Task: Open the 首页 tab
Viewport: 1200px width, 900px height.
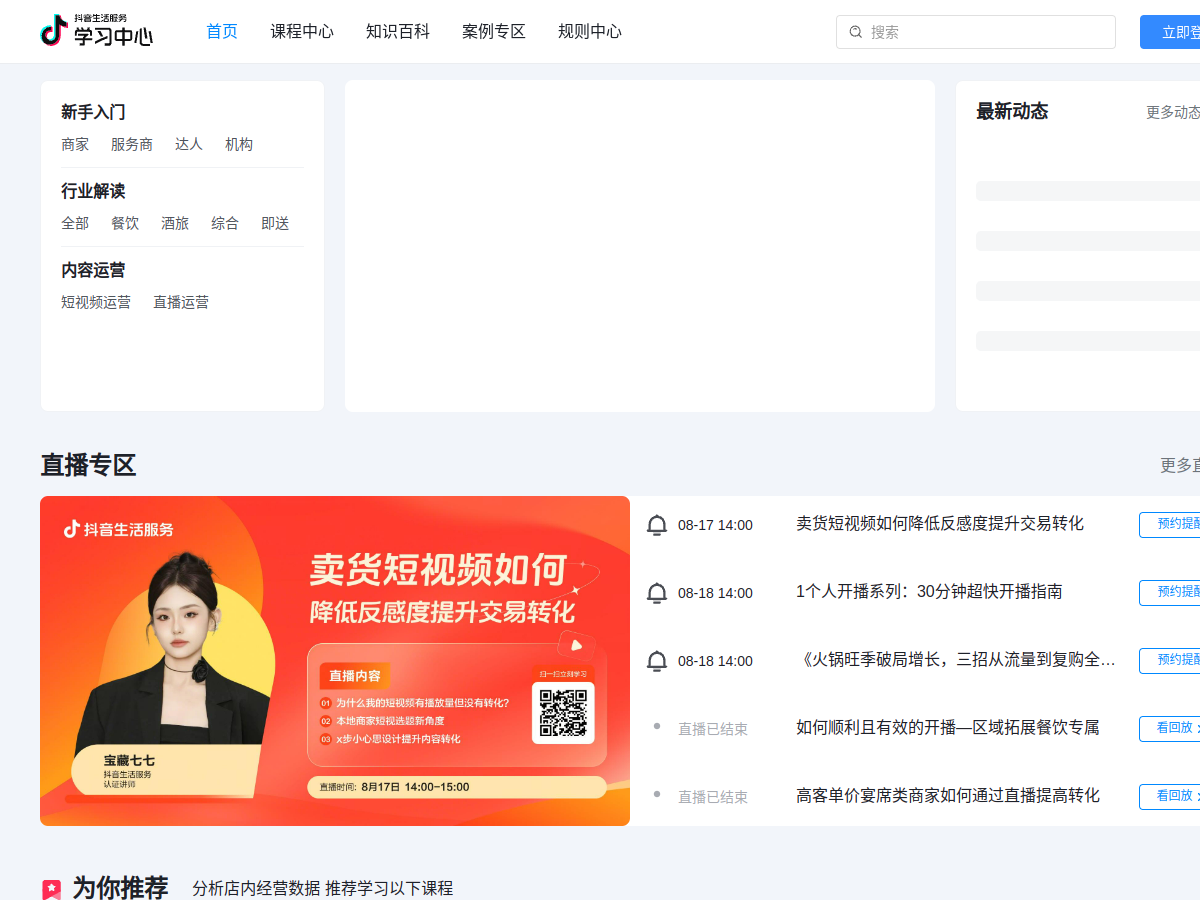Action: 222,32
